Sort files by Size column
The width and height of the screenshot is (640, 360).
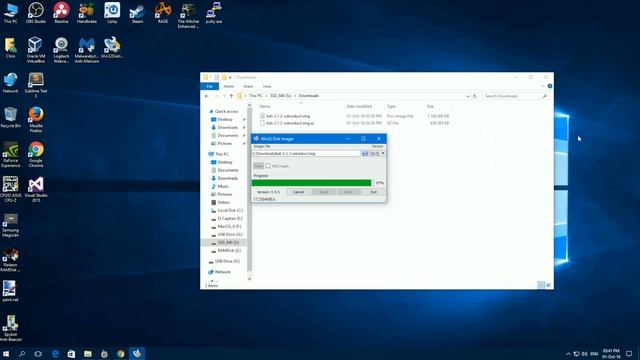(x=430, y=107)
